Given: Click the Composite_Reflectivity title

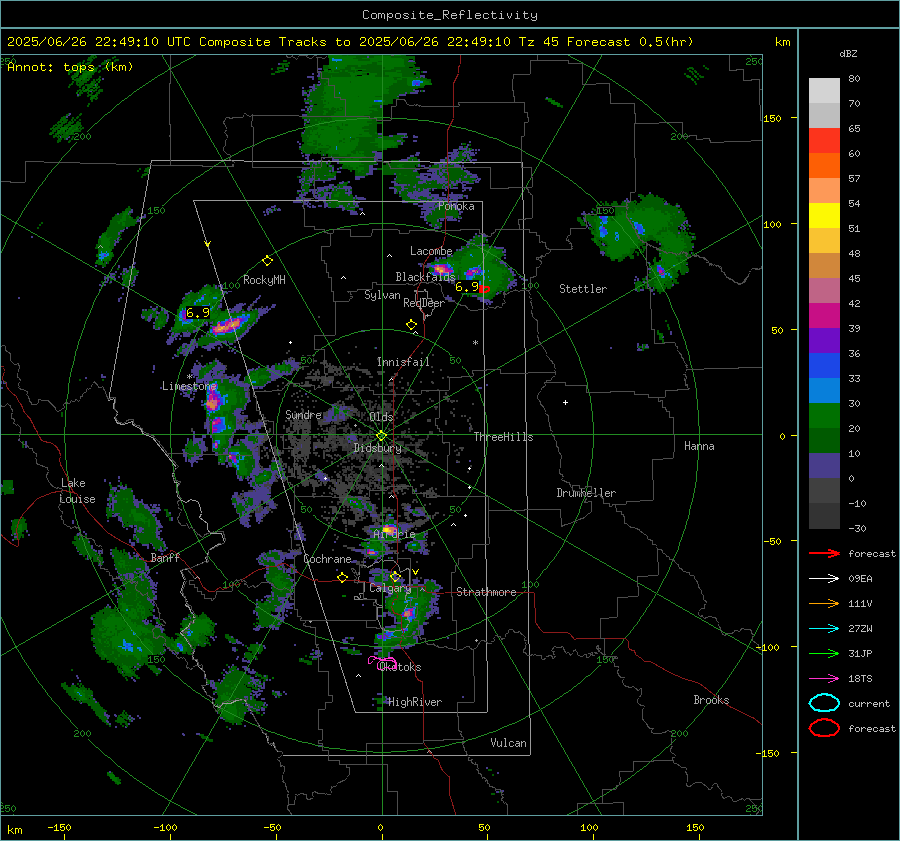Looking at the screenshot, I should 449,15.
